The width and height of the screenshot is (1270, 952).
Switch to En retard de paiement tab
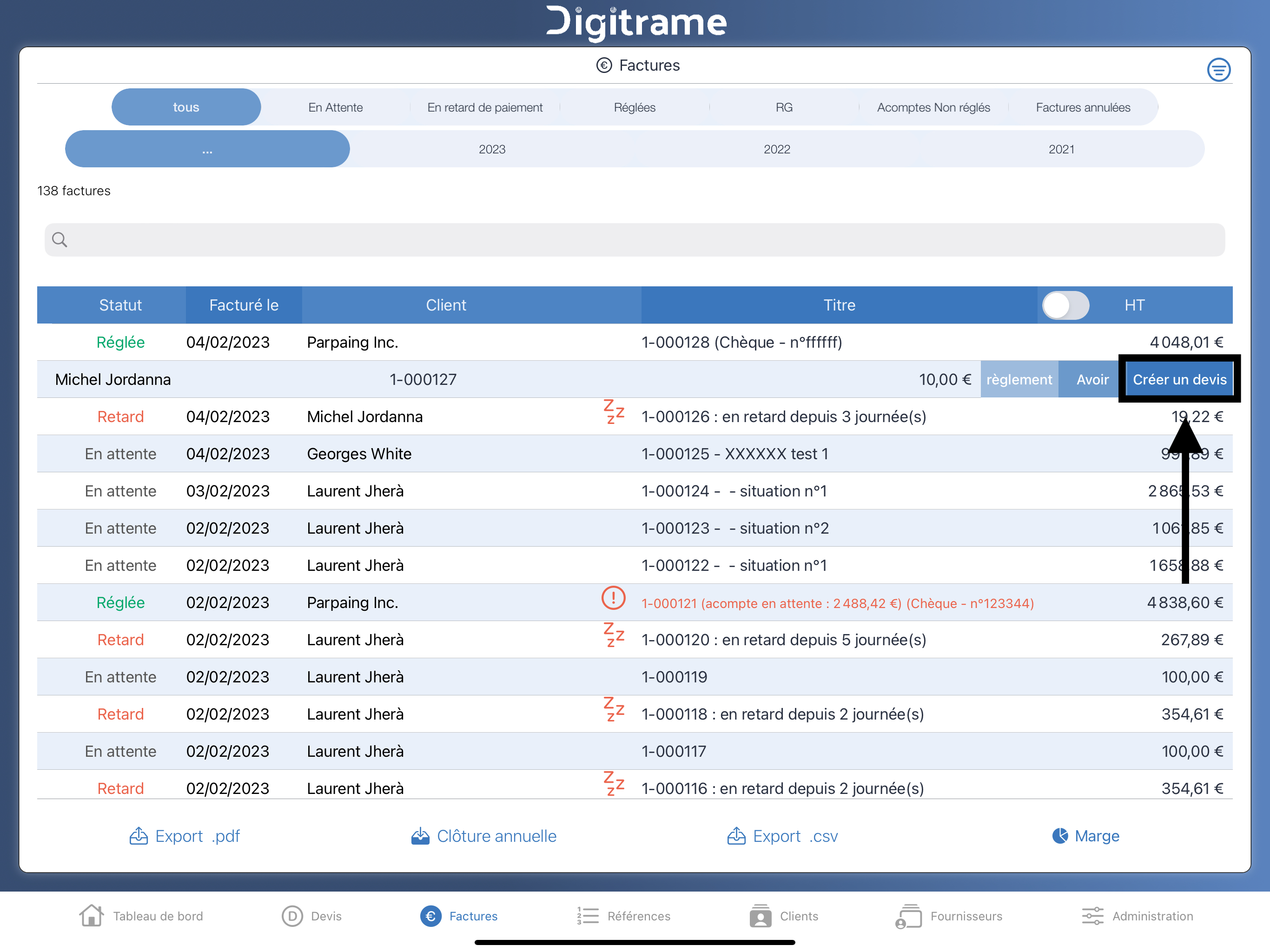point(484,107)
